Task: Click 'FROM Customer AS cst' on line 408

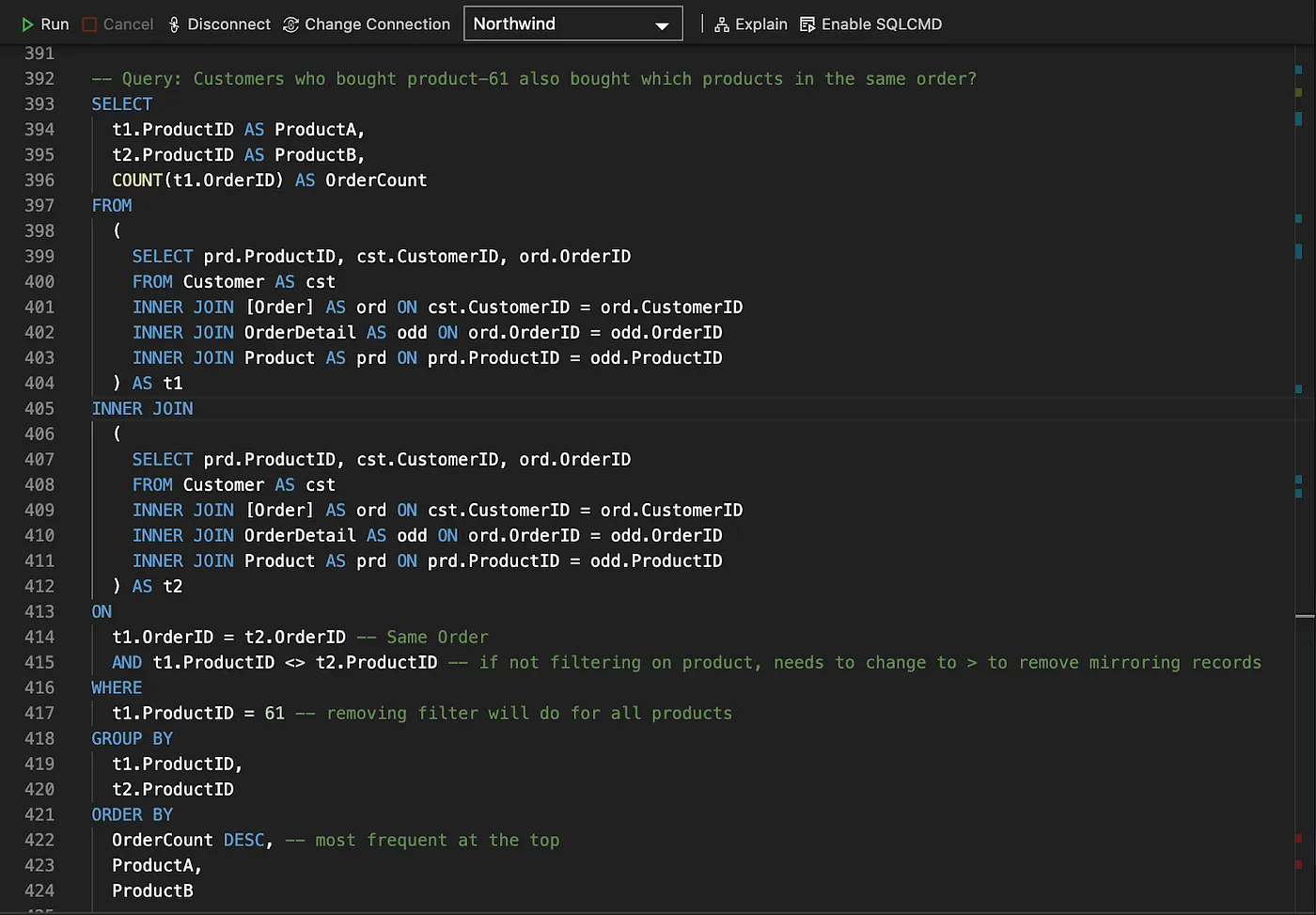Action: (234, 485)
